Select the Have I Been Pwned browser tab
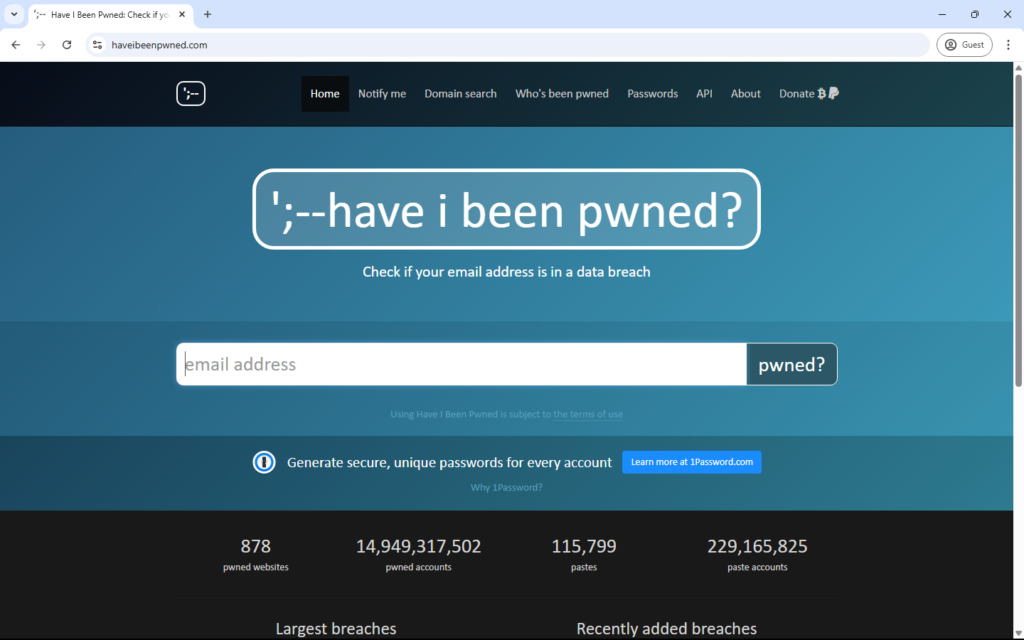Screen dimensions: 1024x640 (111, 14)
